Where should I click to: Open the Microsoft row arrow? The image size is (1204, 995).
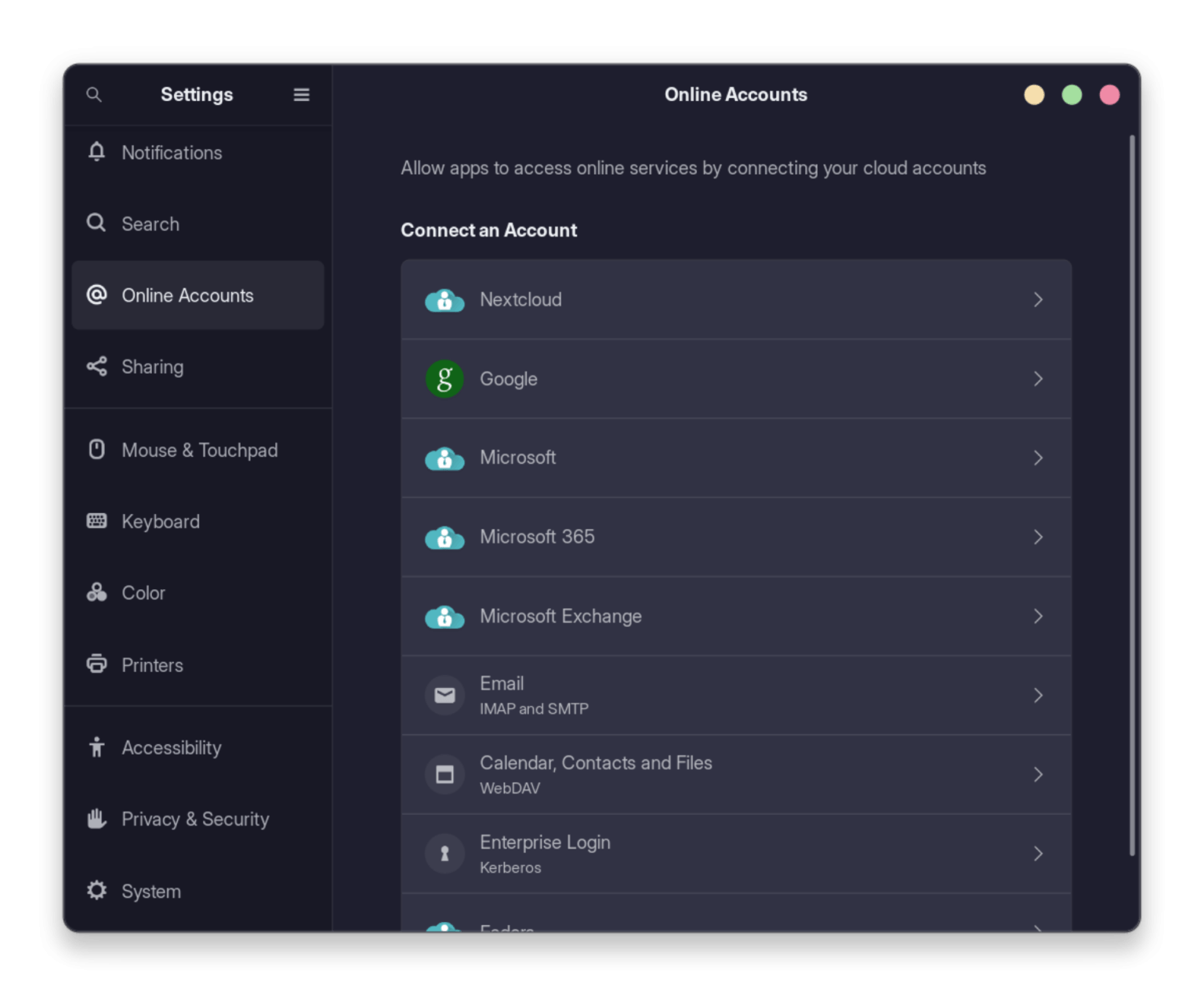click(x=1038, y=458)
